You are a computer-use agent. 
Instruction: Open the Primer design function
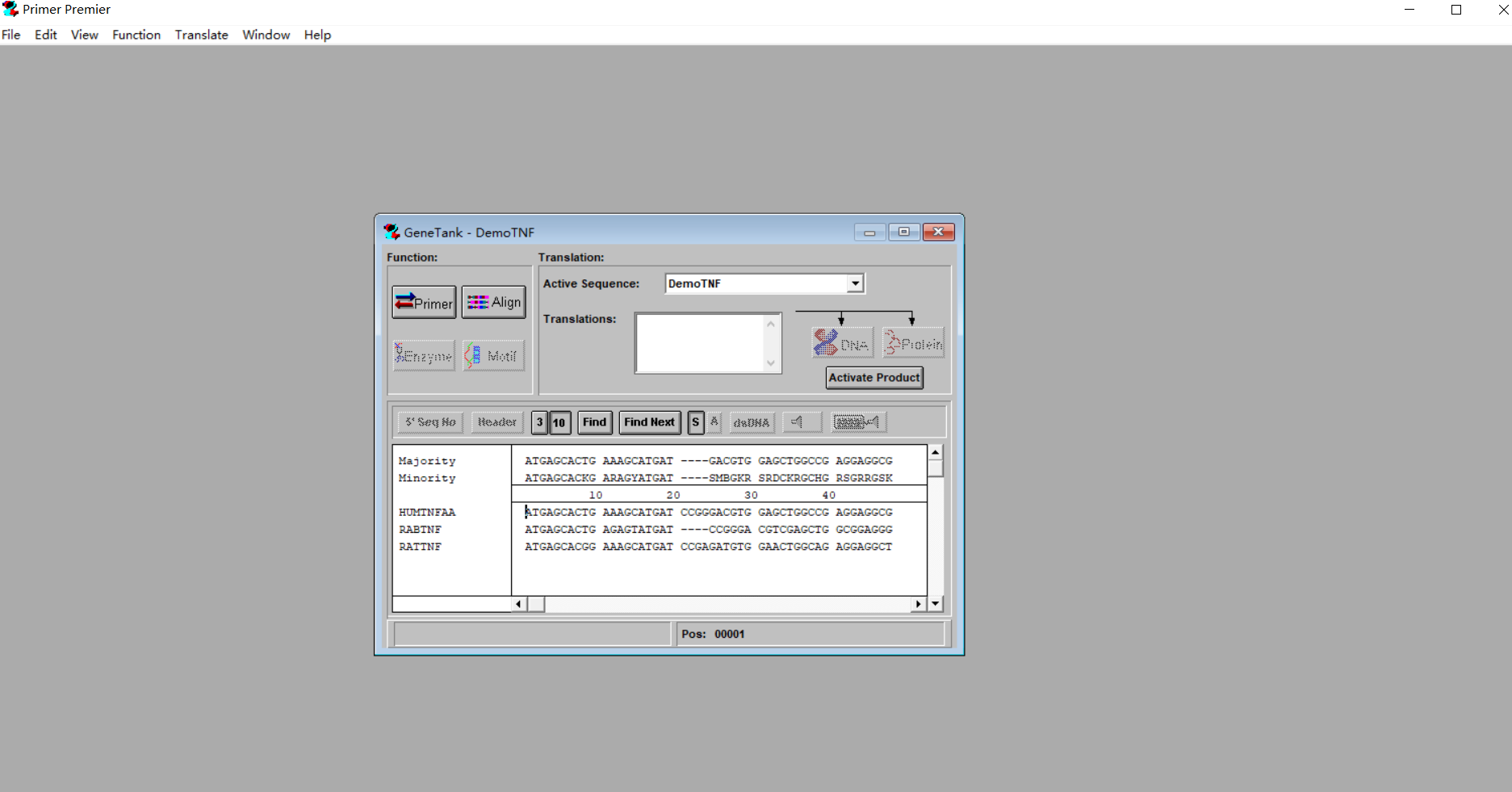tap(424, 303)
